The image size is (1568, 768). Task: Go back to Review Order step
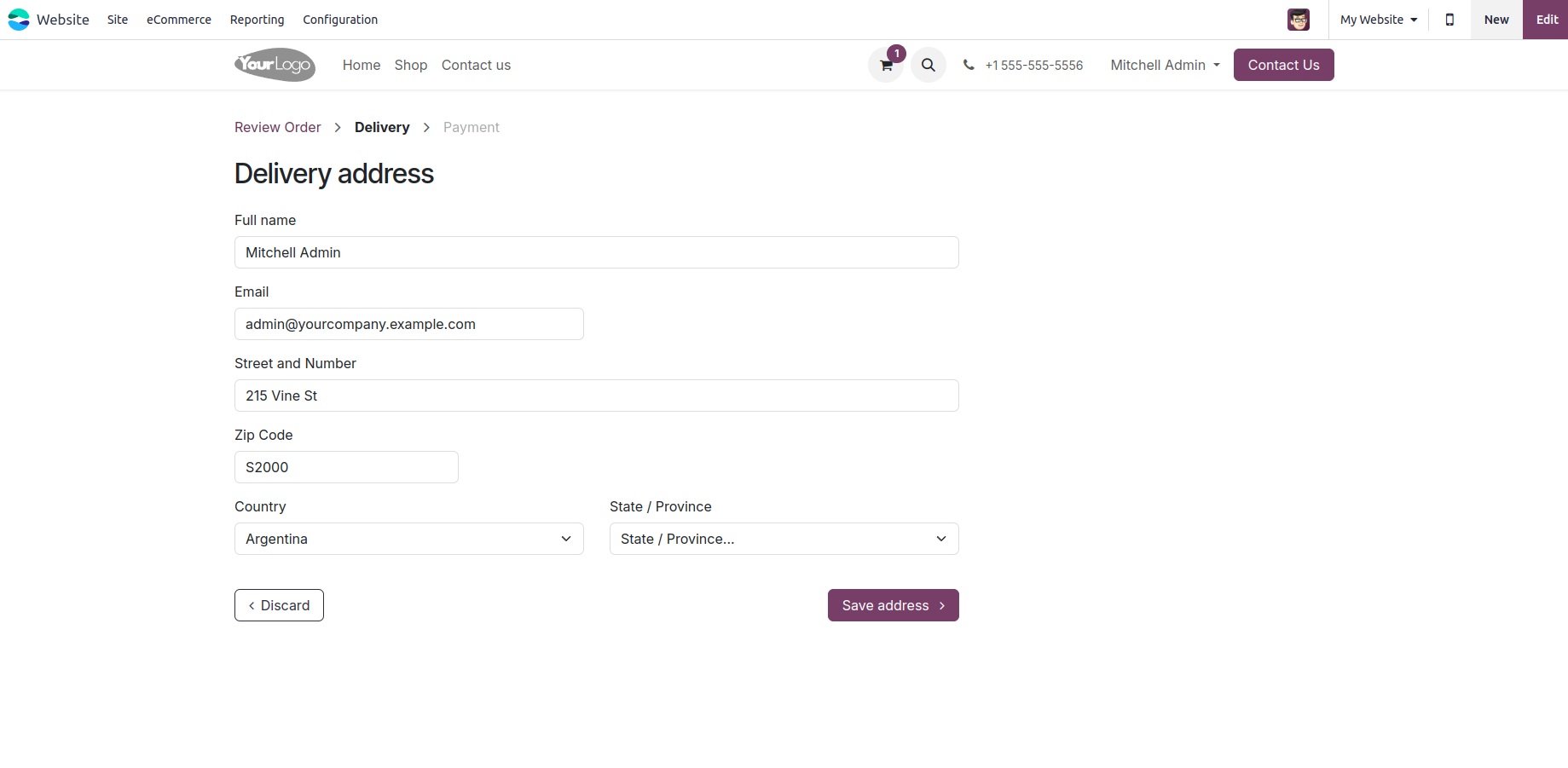(x=278, y=127)
